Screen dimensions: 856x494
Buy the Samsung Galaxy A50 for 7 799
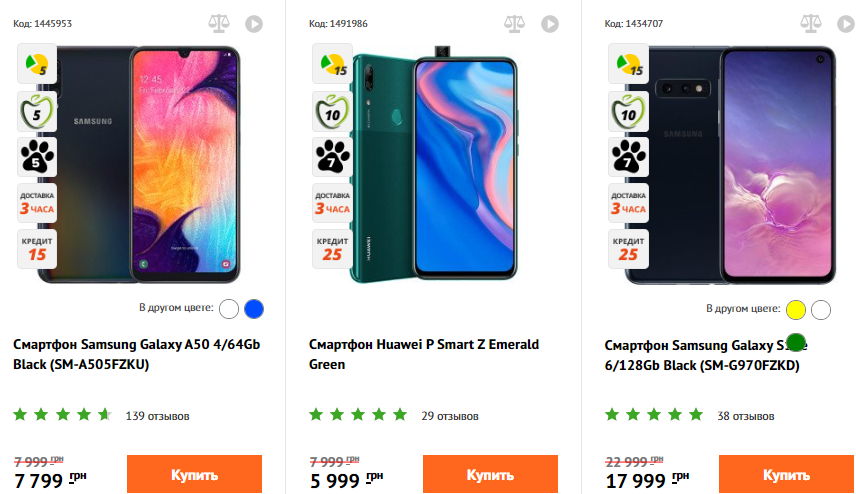click(194, 474)
